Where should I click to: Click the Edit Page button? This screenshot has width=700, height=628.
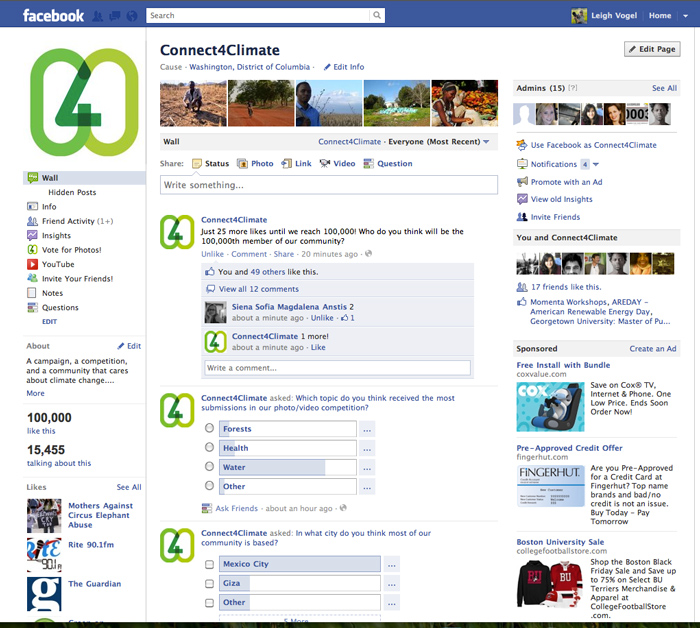[x=652, y=49]
